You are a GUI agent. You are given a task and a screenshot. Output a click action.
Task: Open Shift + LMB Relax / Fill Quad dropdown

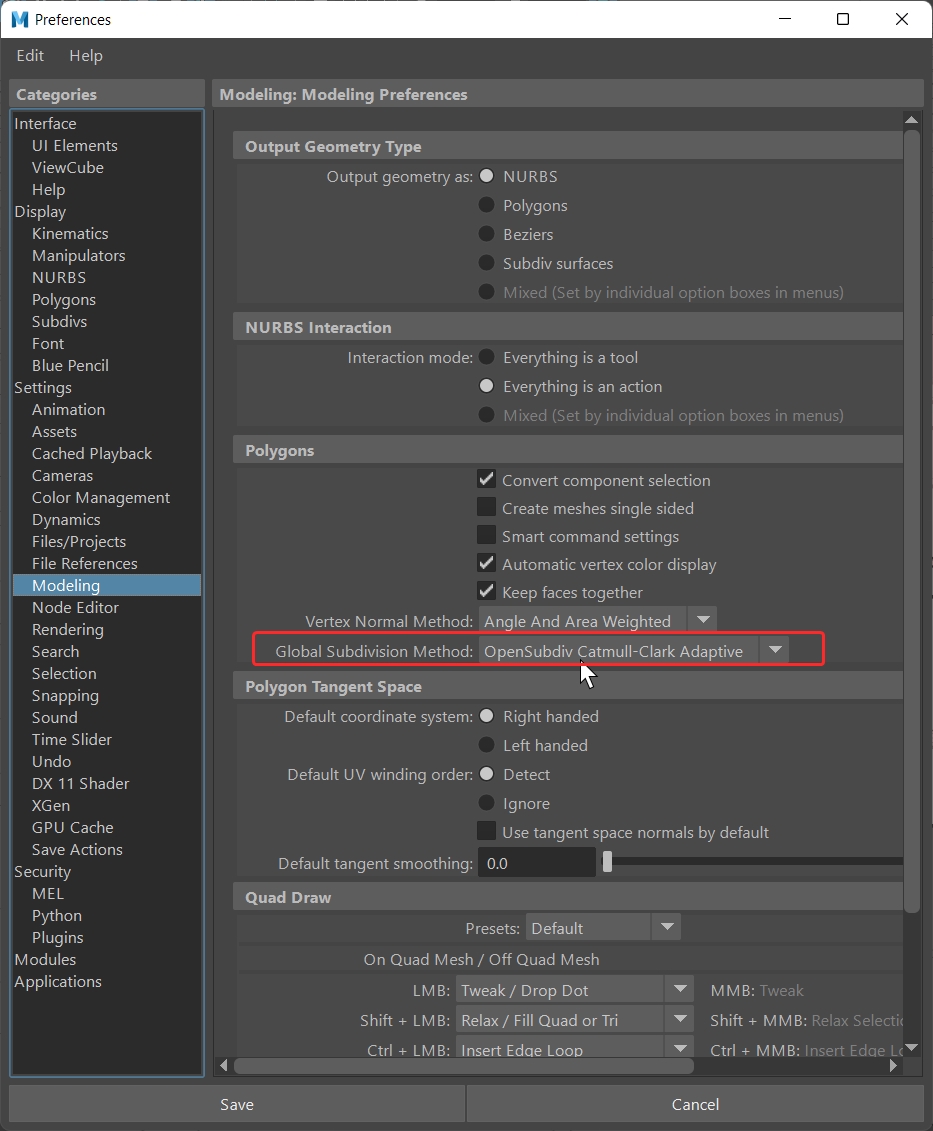(x=574, y=1020)
